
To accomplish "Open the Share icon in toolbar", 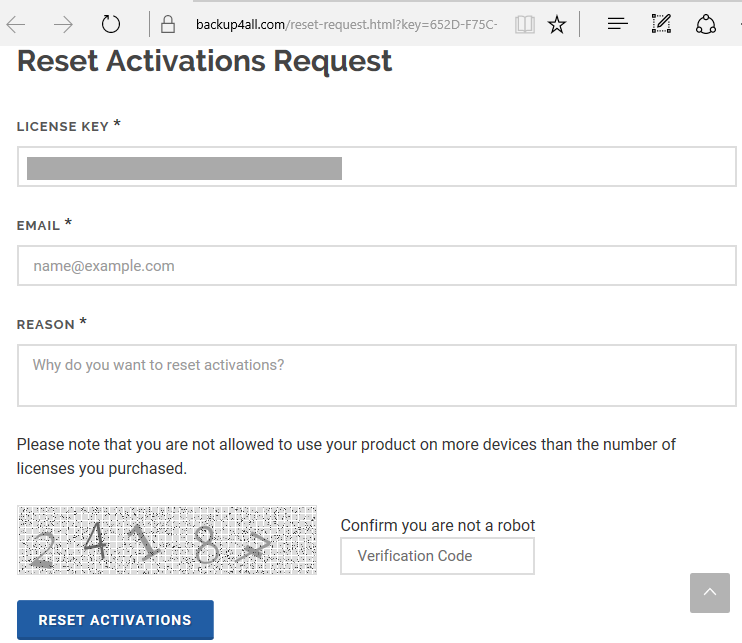I will pos(706,24).
